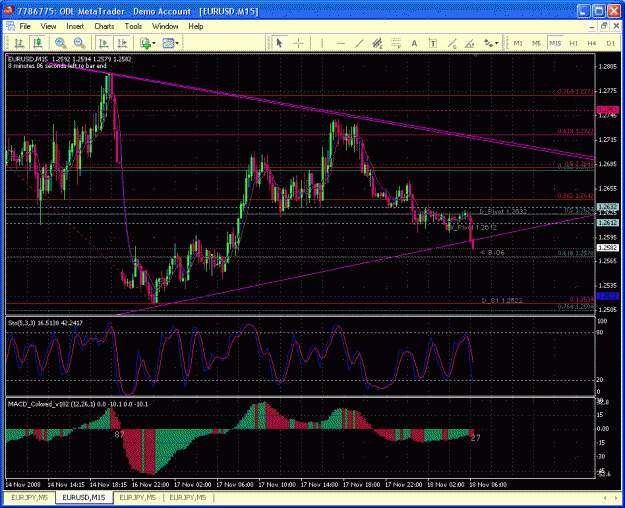Click the D_Pivot 1.2632 label
This screenshot has height=508, width=625.
coord(503,211)
